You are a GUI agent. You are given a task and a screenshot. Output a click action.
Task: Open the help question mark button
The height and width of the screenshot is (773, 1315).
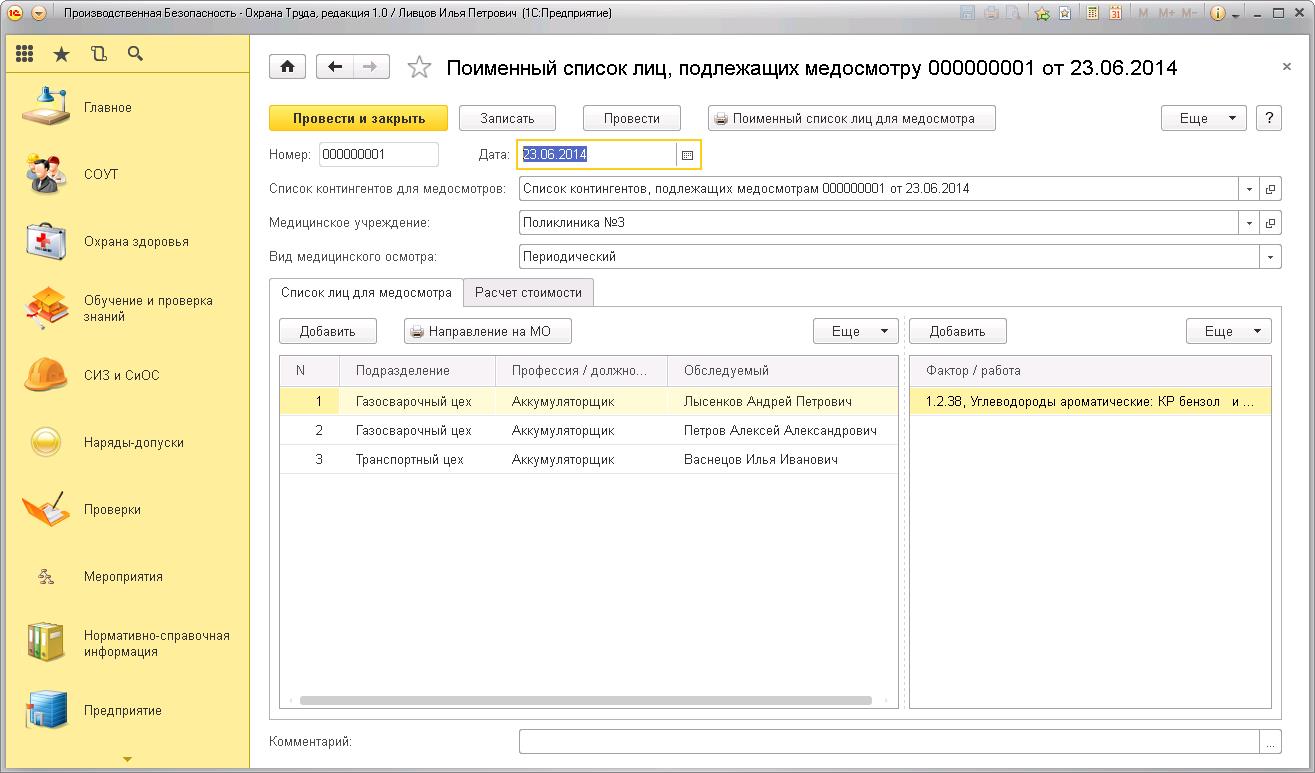(1269, 118)
